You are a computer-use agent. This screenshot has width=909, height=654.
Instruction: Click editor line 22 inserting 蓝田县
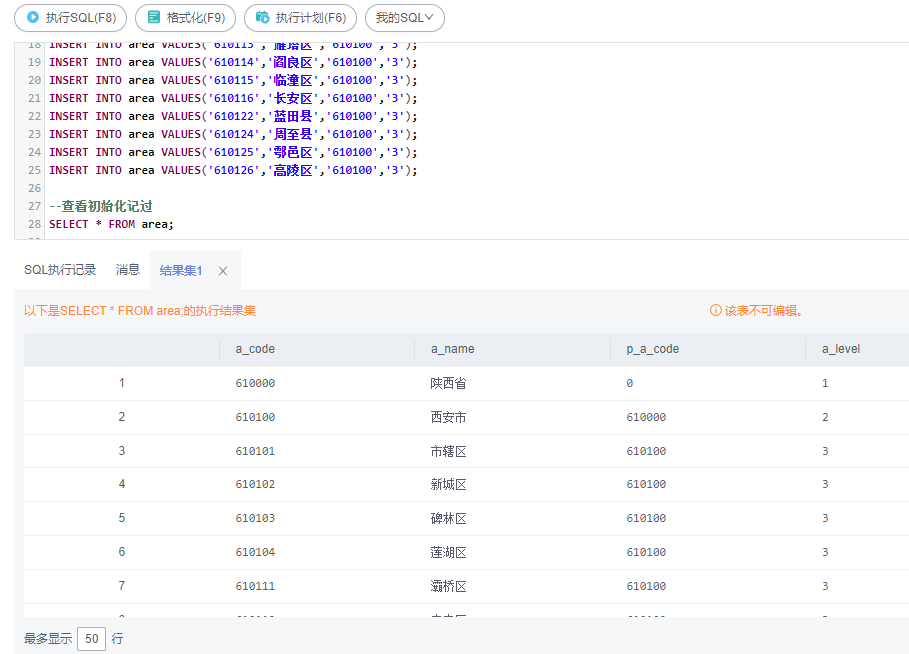tap(233, 116)
